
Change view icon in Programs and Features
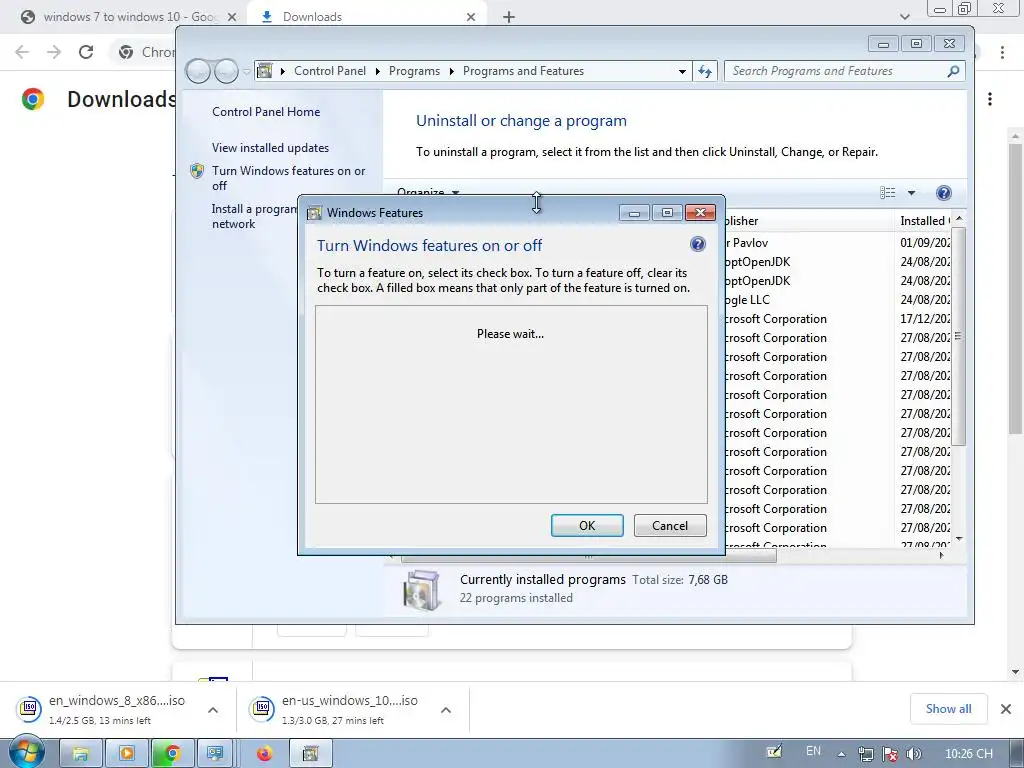click(888, 193)
